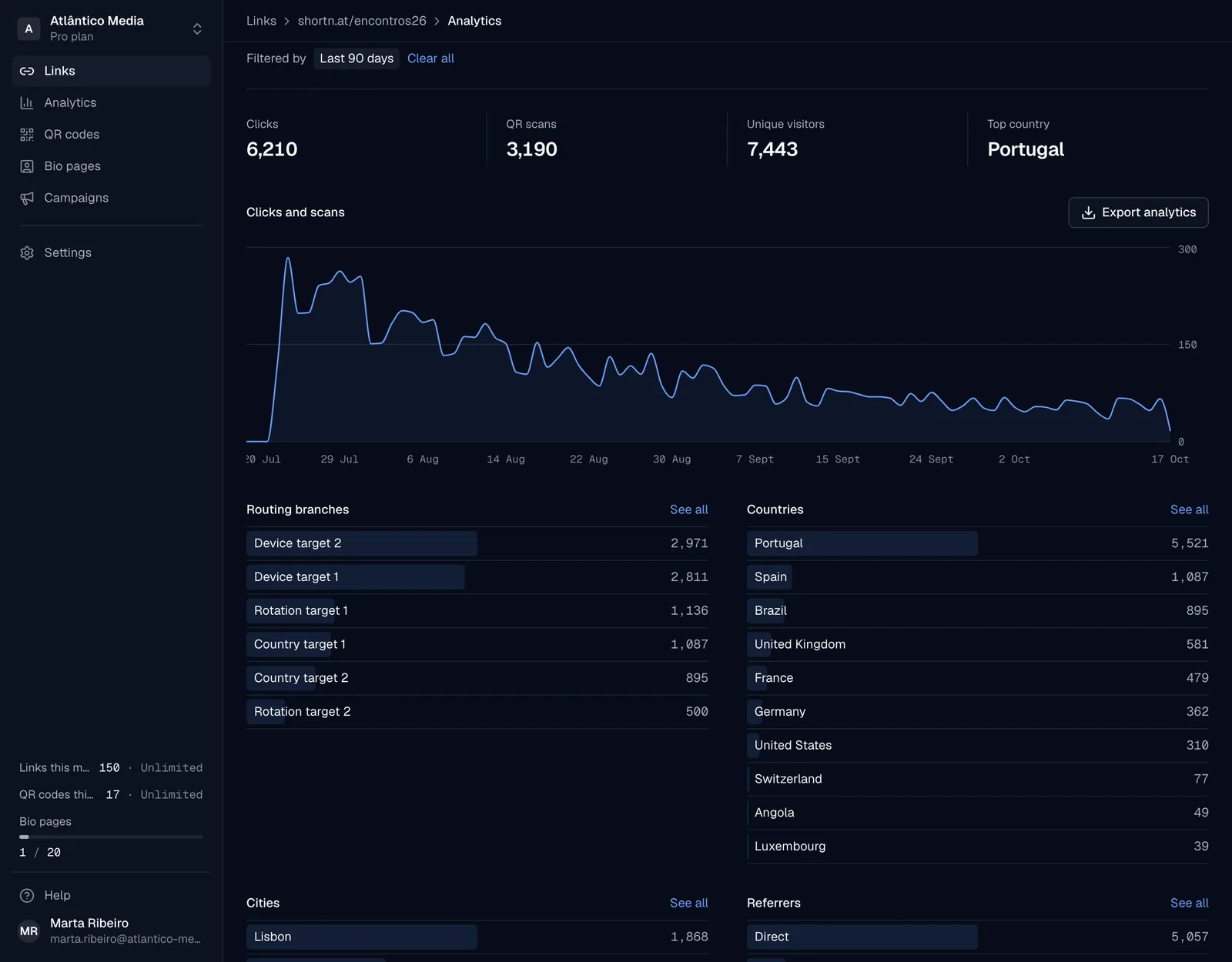
Task: Click the Links breadcrumb
Action: pos(261,21)
